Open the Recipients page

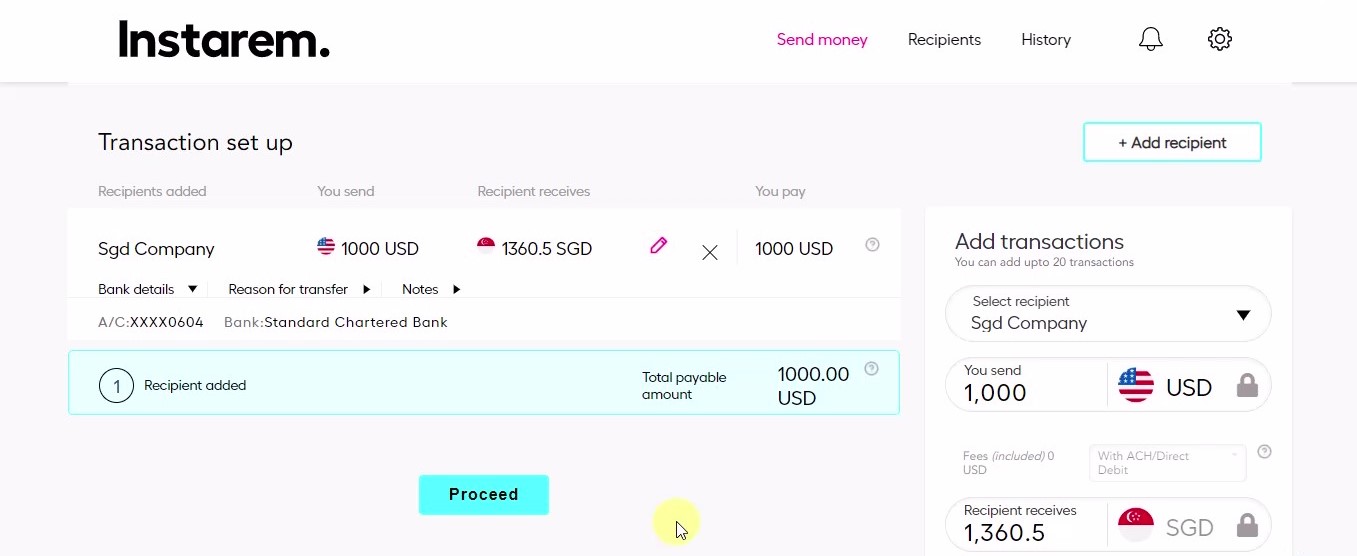[x=944, y=40]
